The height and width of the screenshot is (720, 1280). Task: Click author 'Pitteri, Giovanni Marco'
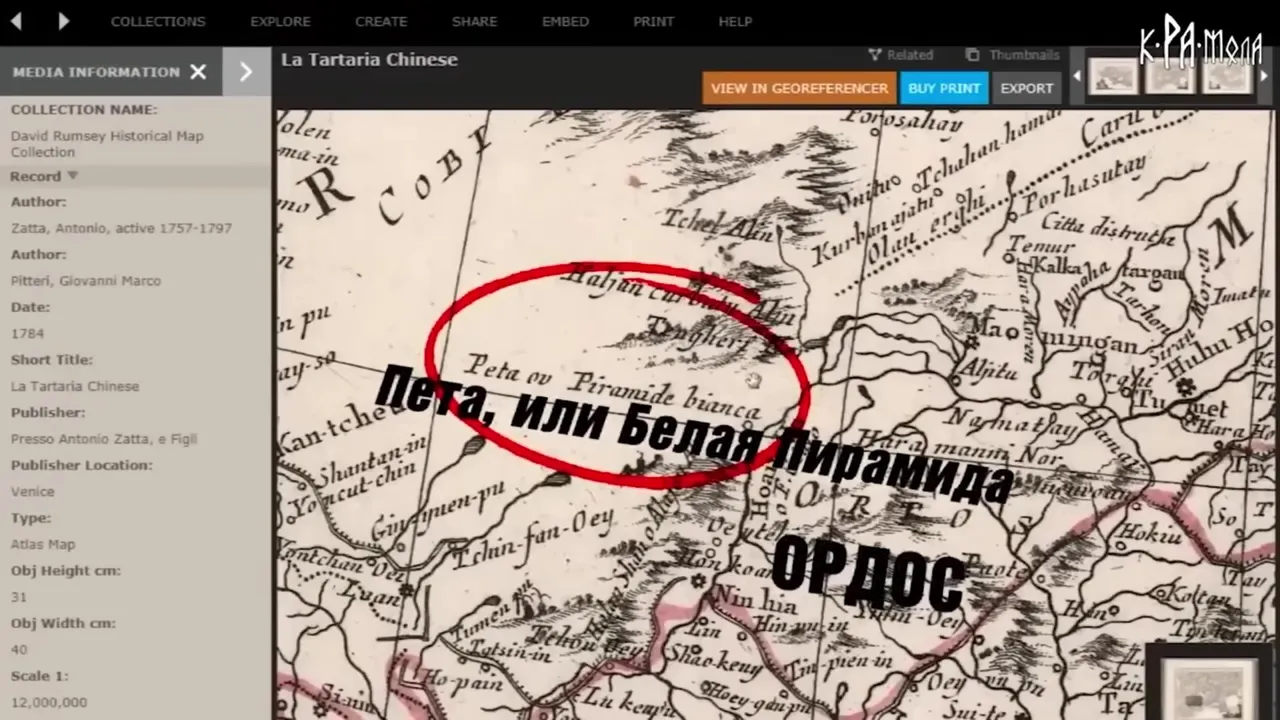86,281
